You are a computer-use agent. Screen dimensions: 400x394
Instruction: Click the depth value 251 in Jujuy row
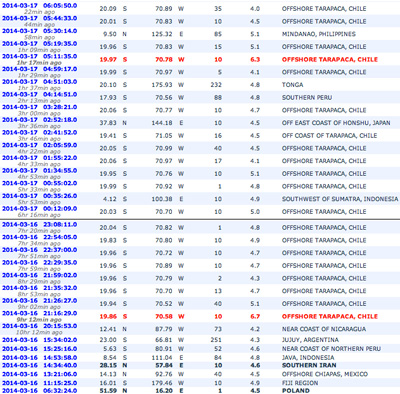pos(216,340)
